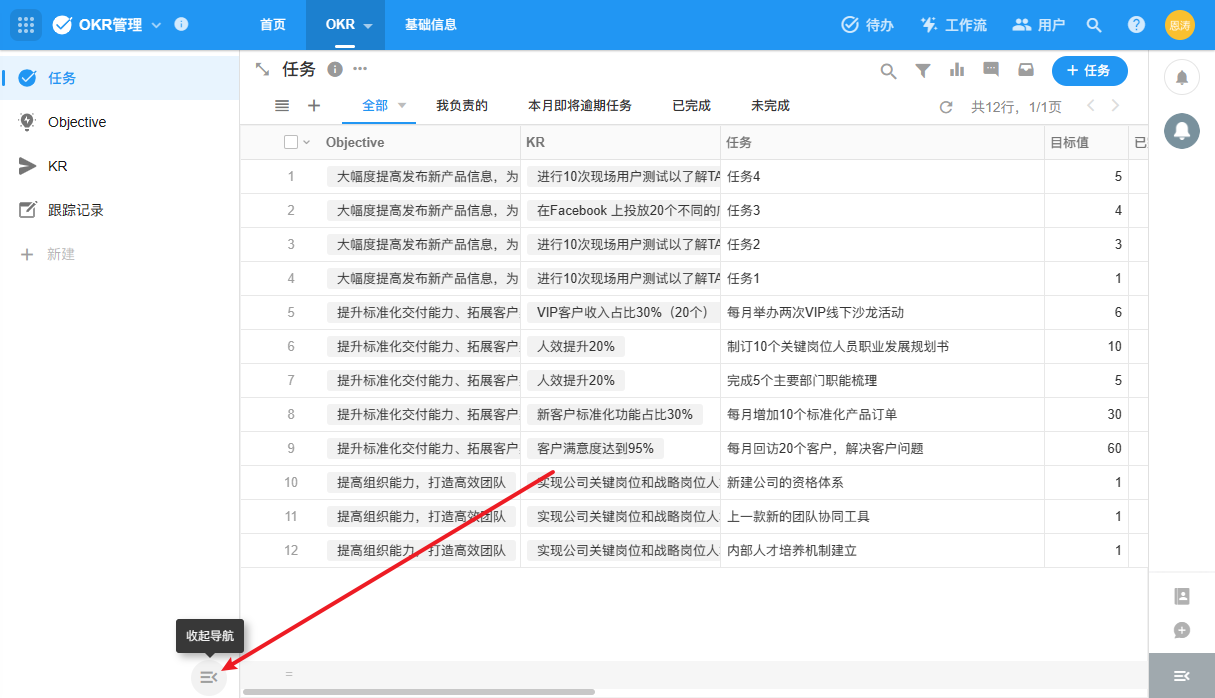Viewport: 1215px width, 698px height.
Task: Click the comments icon in task toolbar
Action: tap(991, 71)
